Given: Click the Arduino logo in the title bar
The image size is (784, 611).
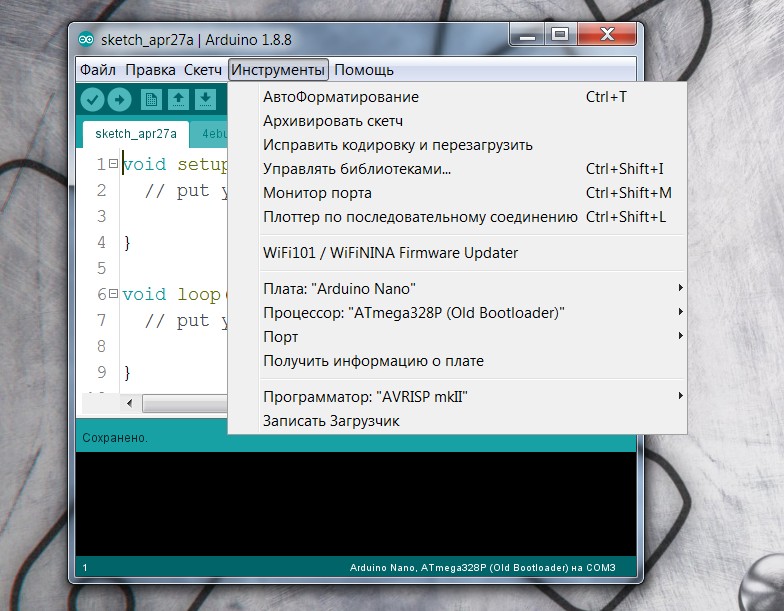Looking at the screenshot, I should pyautogui.click(x=86, y=40).
